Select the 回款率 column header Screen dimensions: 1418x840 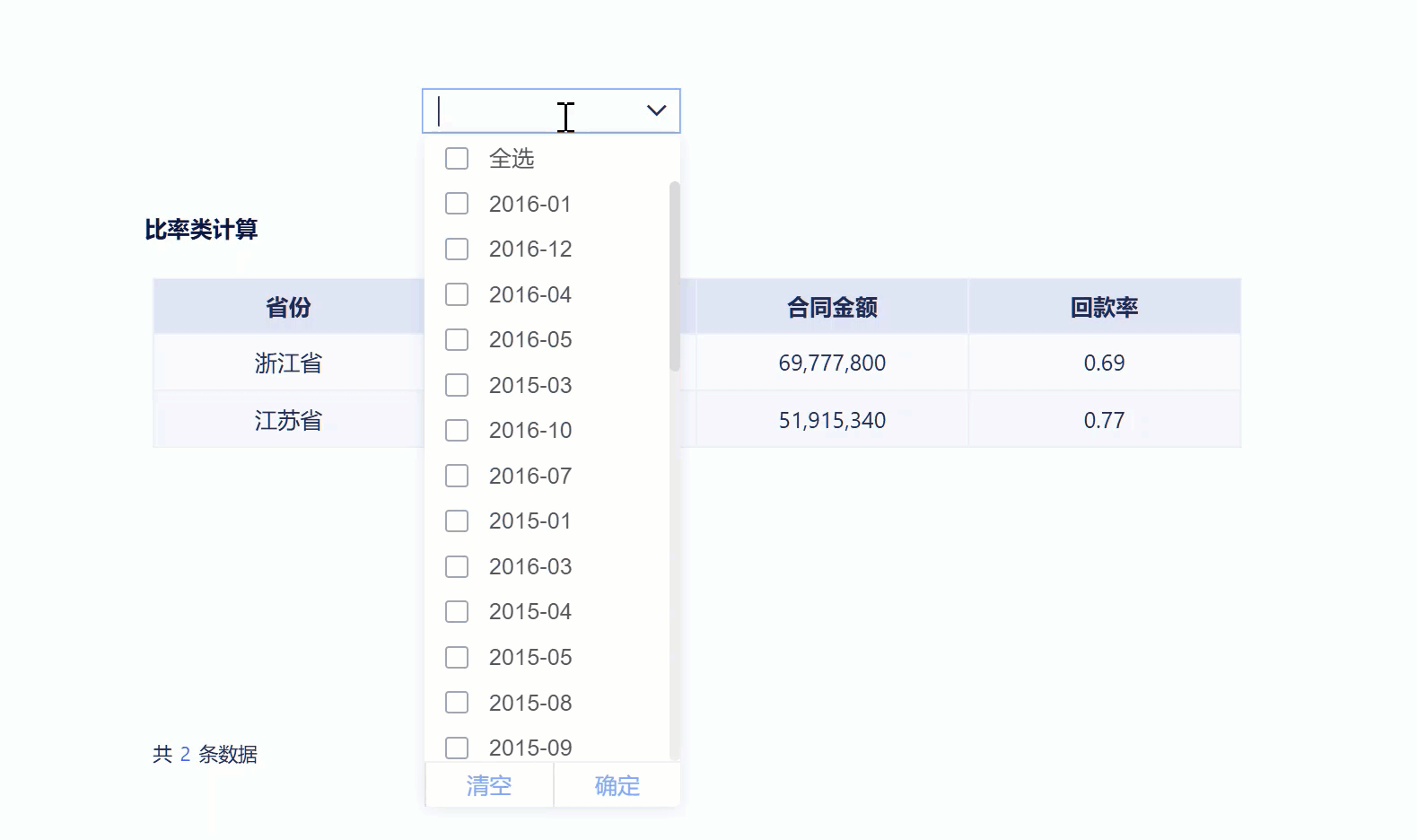tap(1104, 306)
